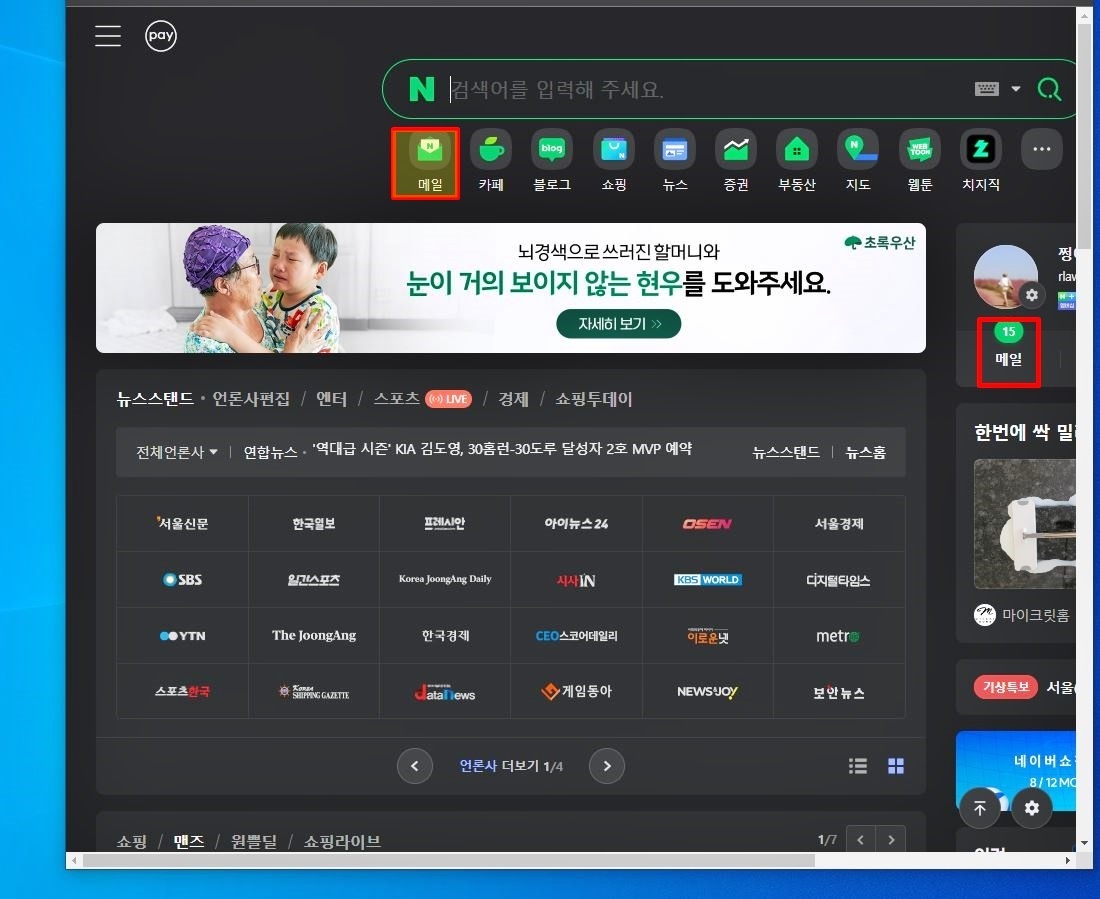Screen dimensions: 1100x899
Task: Open the KBS WORLD press logo
Action: coord(707,580)
